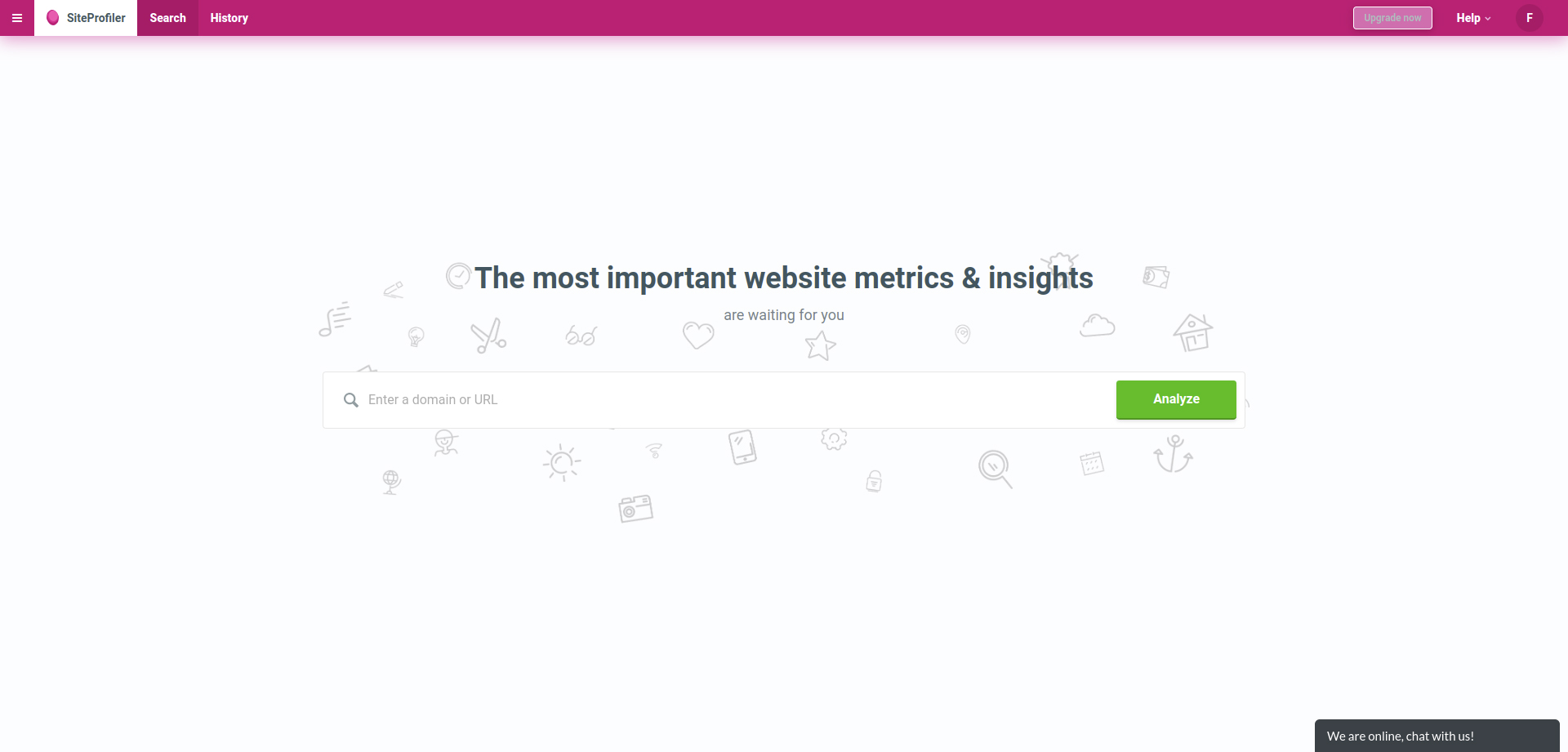Expand the Help dropdown menu

[x=1473, y=18]
